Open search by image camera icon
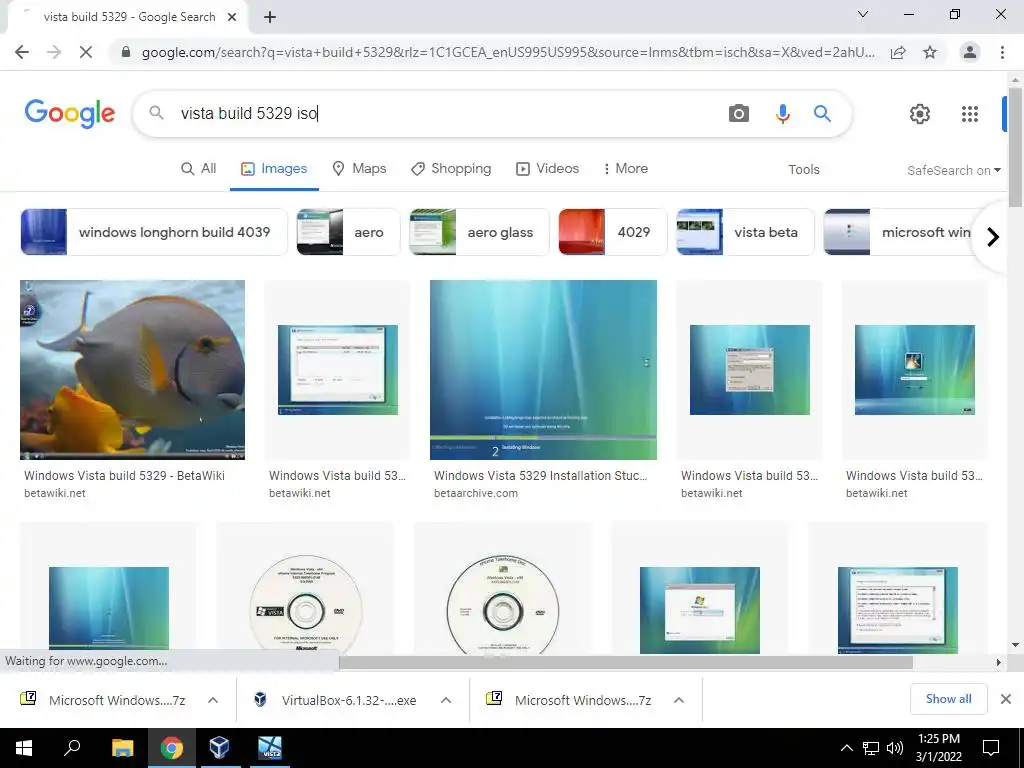Image resolution: width=1024 pixels, height=768 pixels. click(739, 114)
